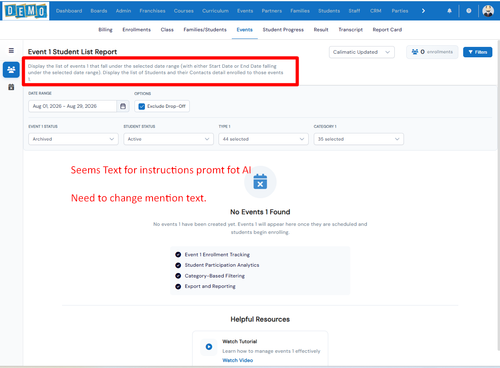Select the Events report tab
500x368 pixels.
tap(245, 30)
